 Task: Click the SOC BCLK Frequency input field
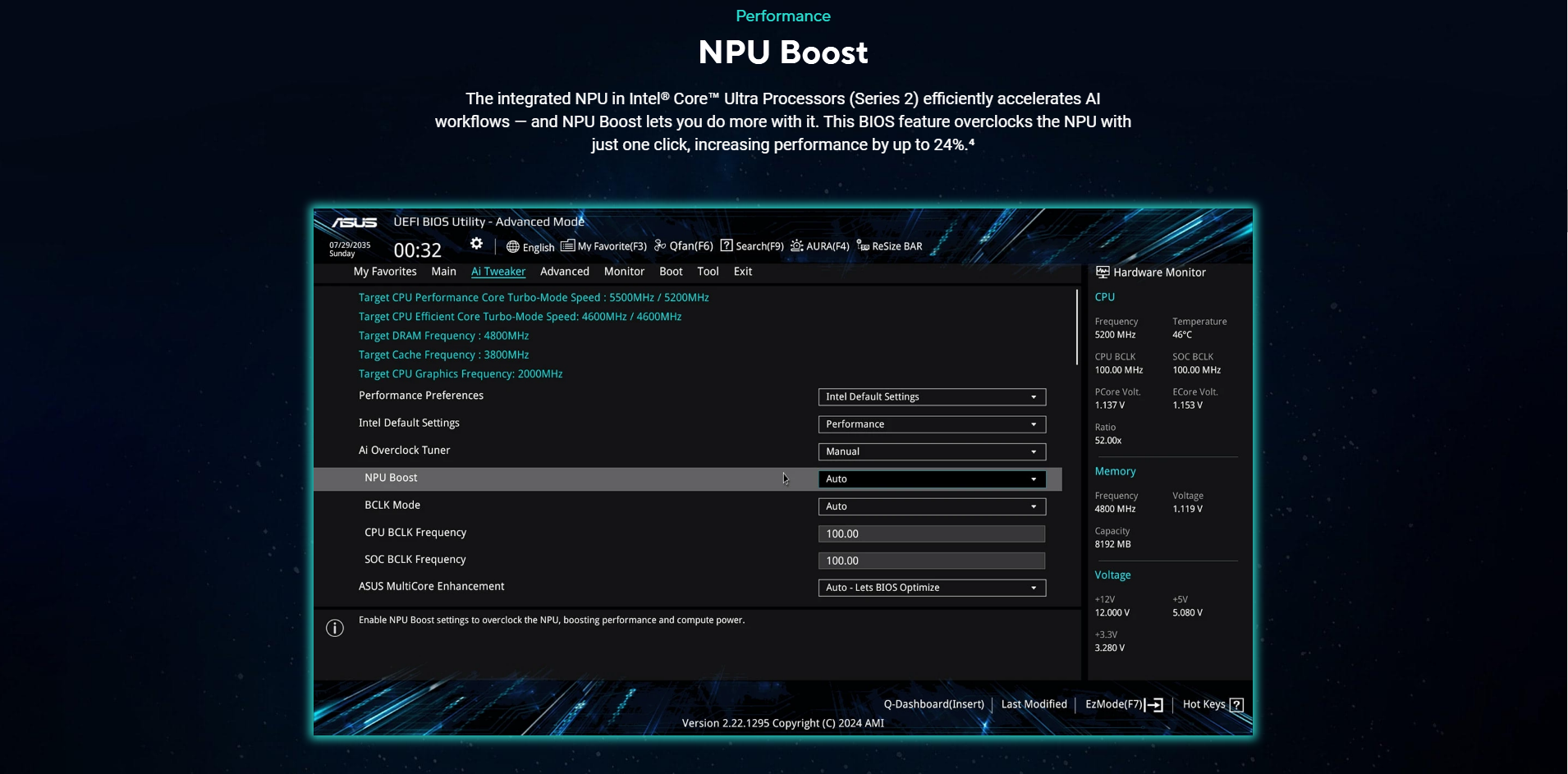pos(932,561)
